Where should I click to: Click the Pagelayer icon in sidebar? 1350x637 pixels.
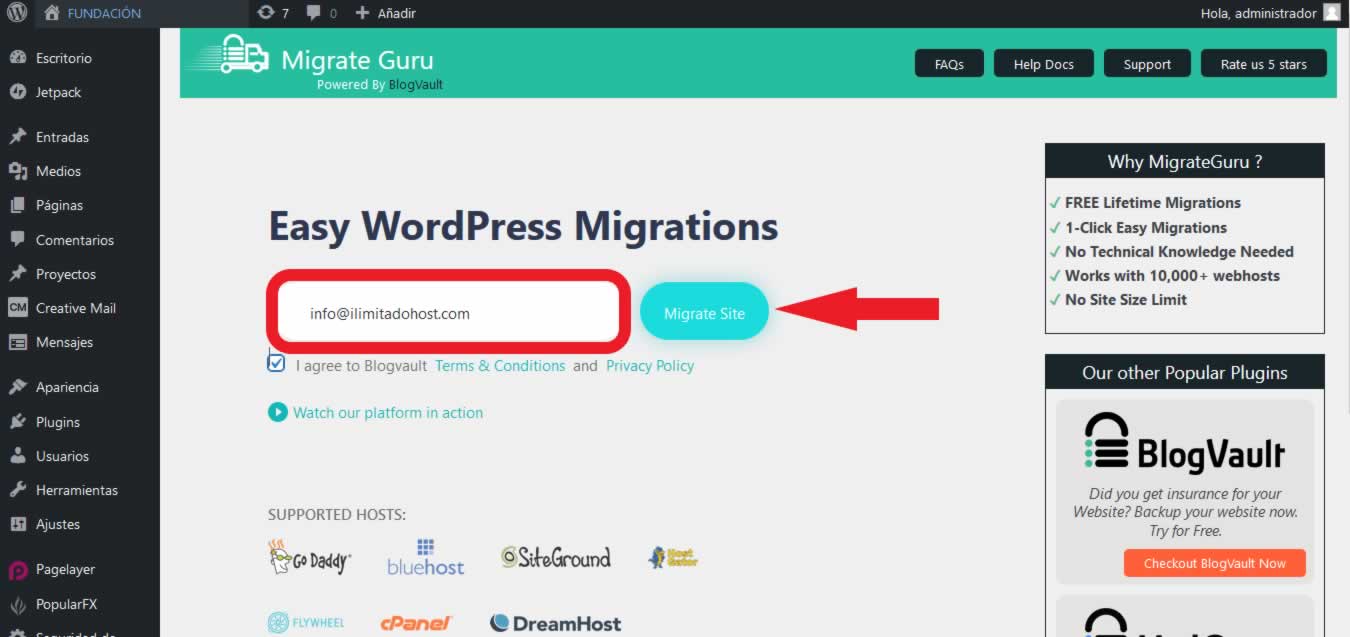(x=17, y=569)
